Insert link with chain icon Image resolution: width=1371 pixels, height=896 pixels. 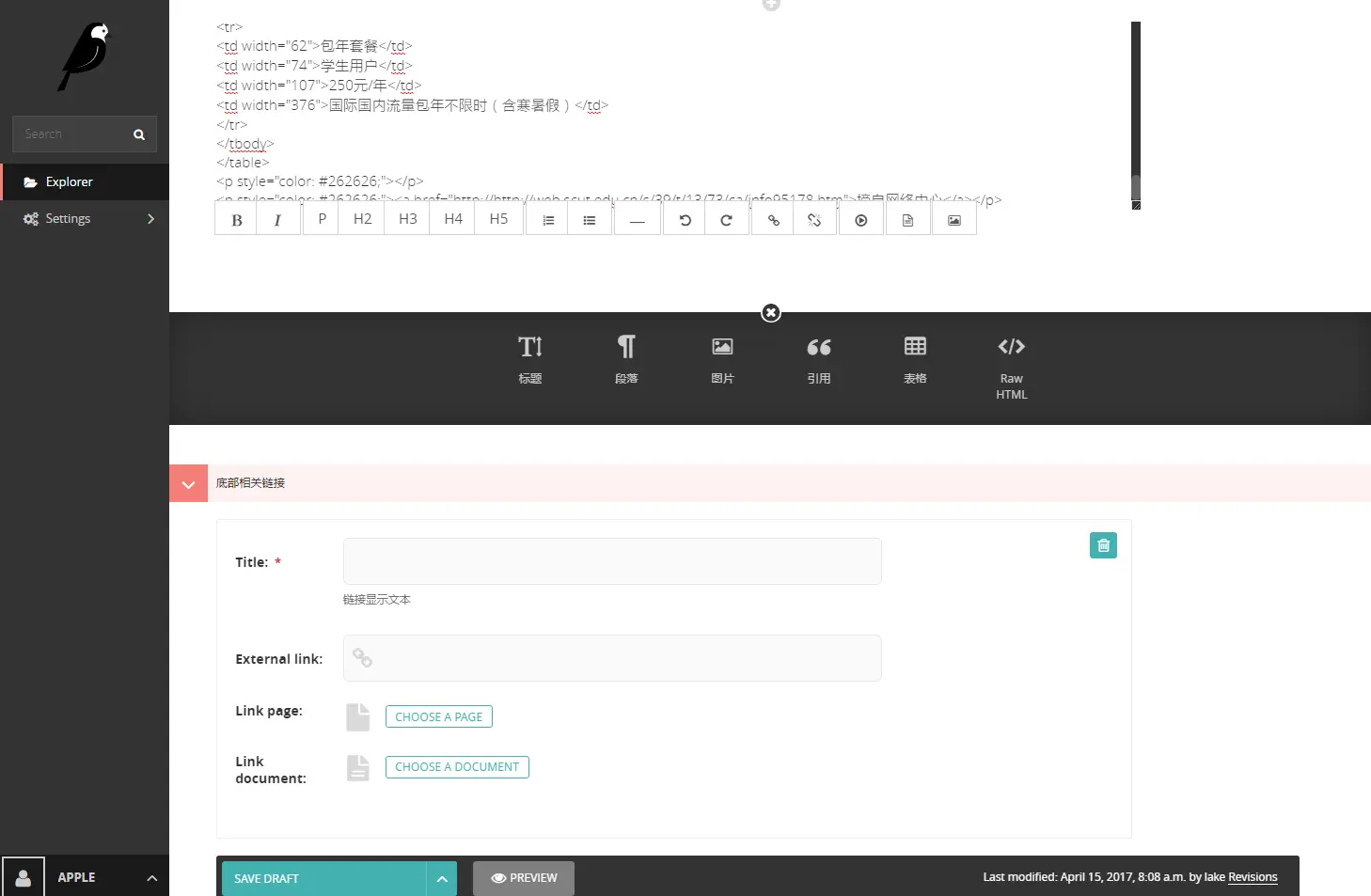point(773,220)
